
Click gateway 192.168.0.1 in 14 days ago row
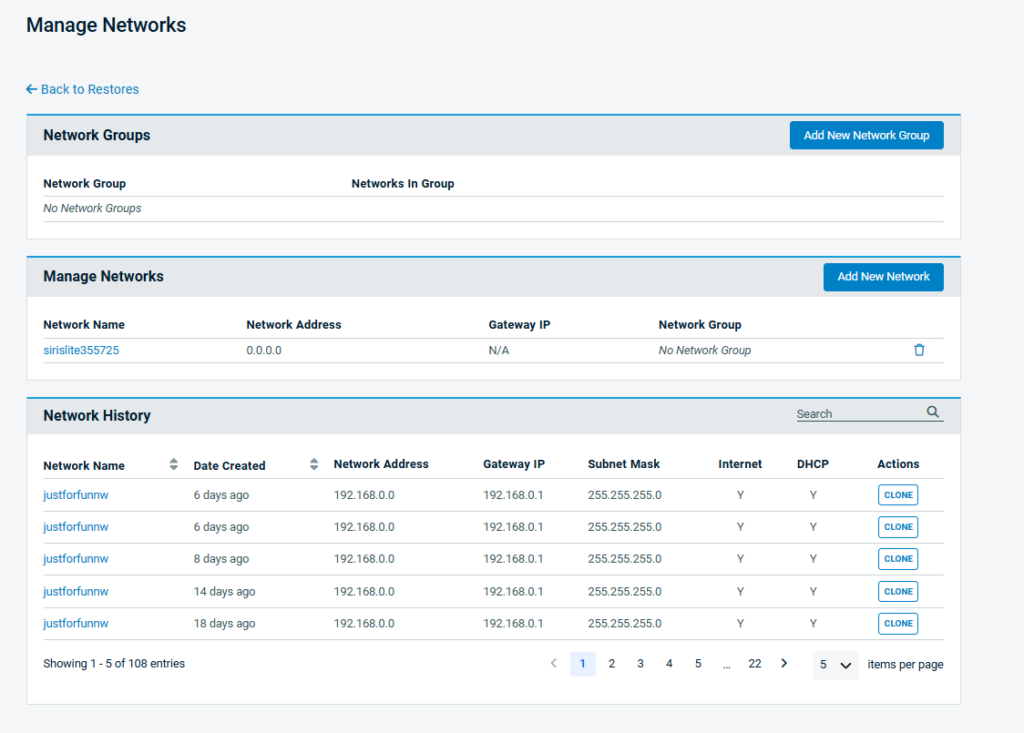[x=513, y=592]
